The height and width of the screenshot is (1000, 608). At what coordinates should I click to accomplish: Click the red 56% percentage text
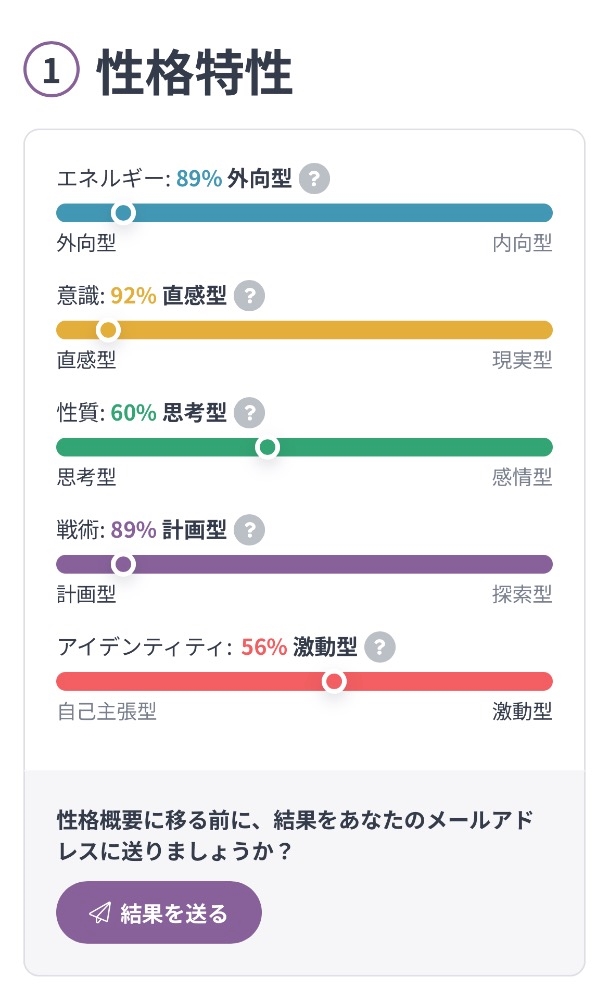pyautogui.click(x=264, y=646)
